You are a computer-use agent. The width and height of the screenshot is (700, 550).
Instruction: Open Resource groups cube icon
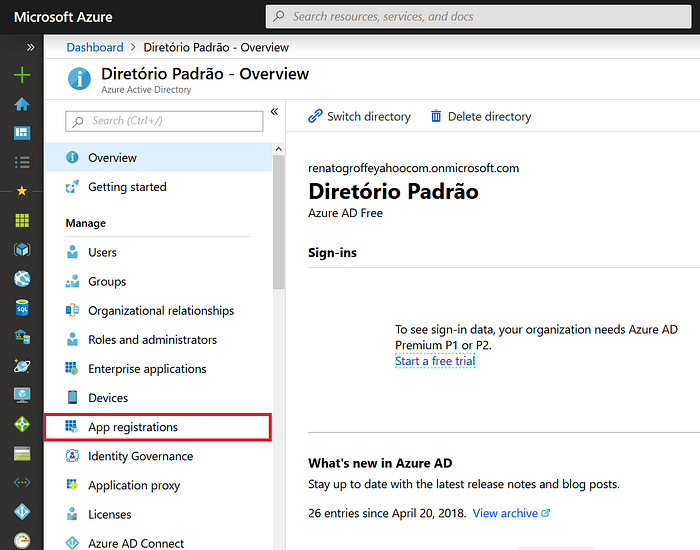point(22,249)
